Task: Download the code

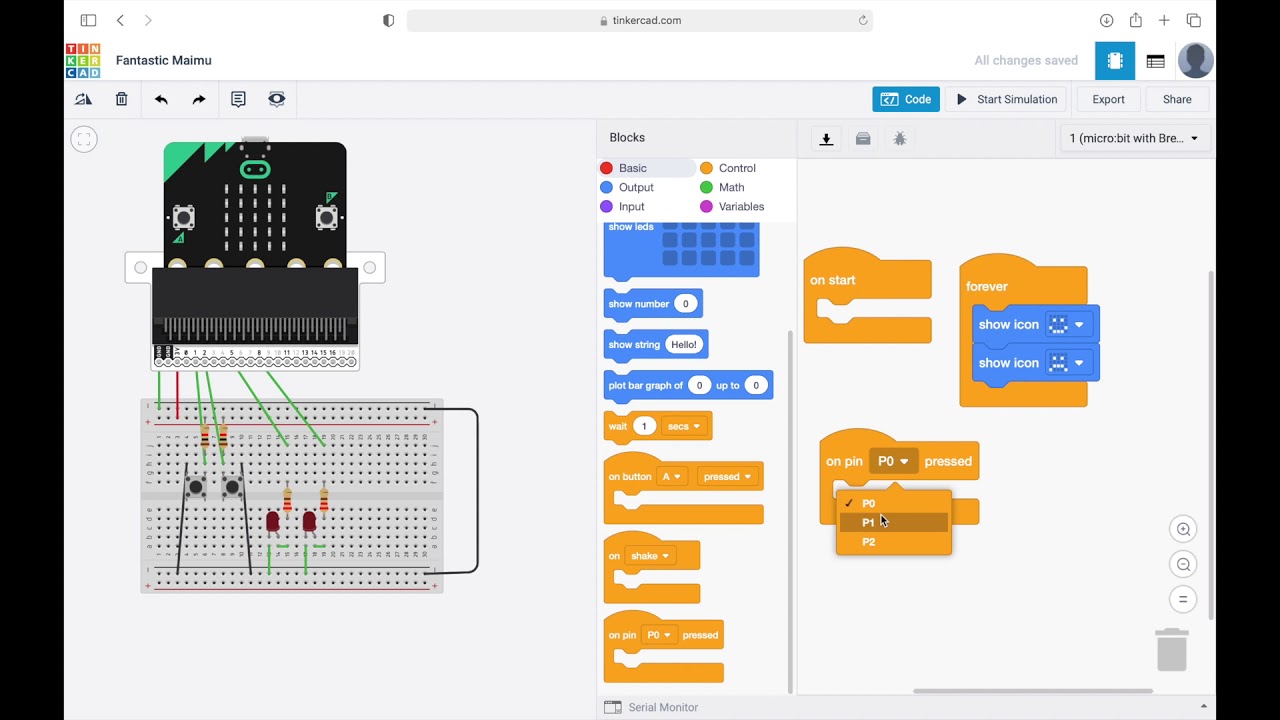Action: click(x=826, y=139)
